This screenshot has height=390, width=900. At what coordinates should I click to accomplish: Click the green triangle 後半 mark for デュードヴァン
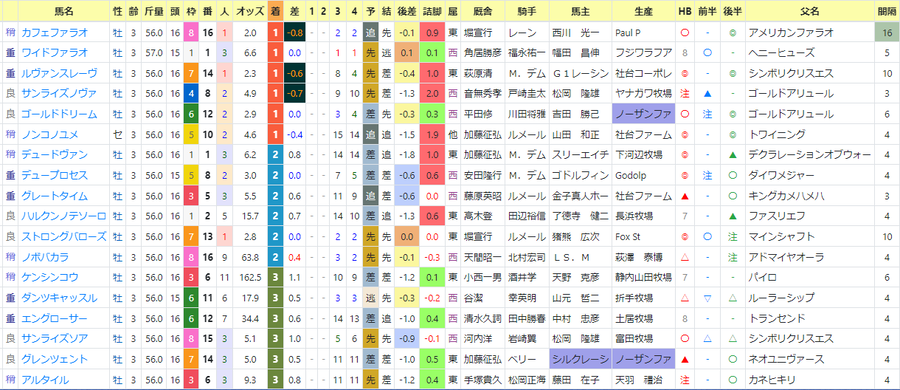pos(732,155)
